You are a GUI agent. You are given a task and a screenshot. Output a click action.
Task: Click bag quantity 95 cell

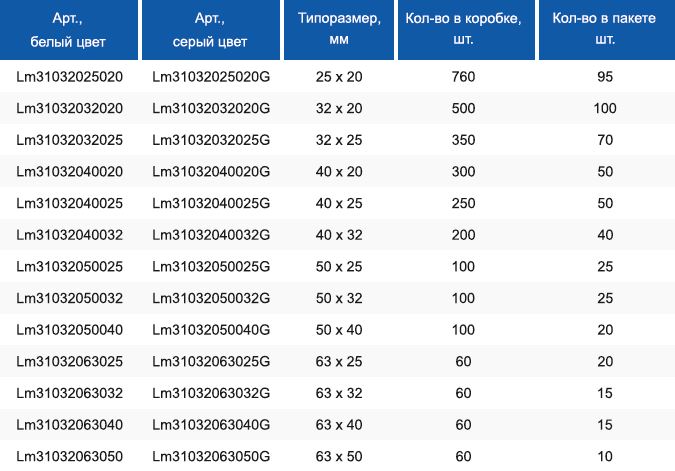tap(605, 77)
